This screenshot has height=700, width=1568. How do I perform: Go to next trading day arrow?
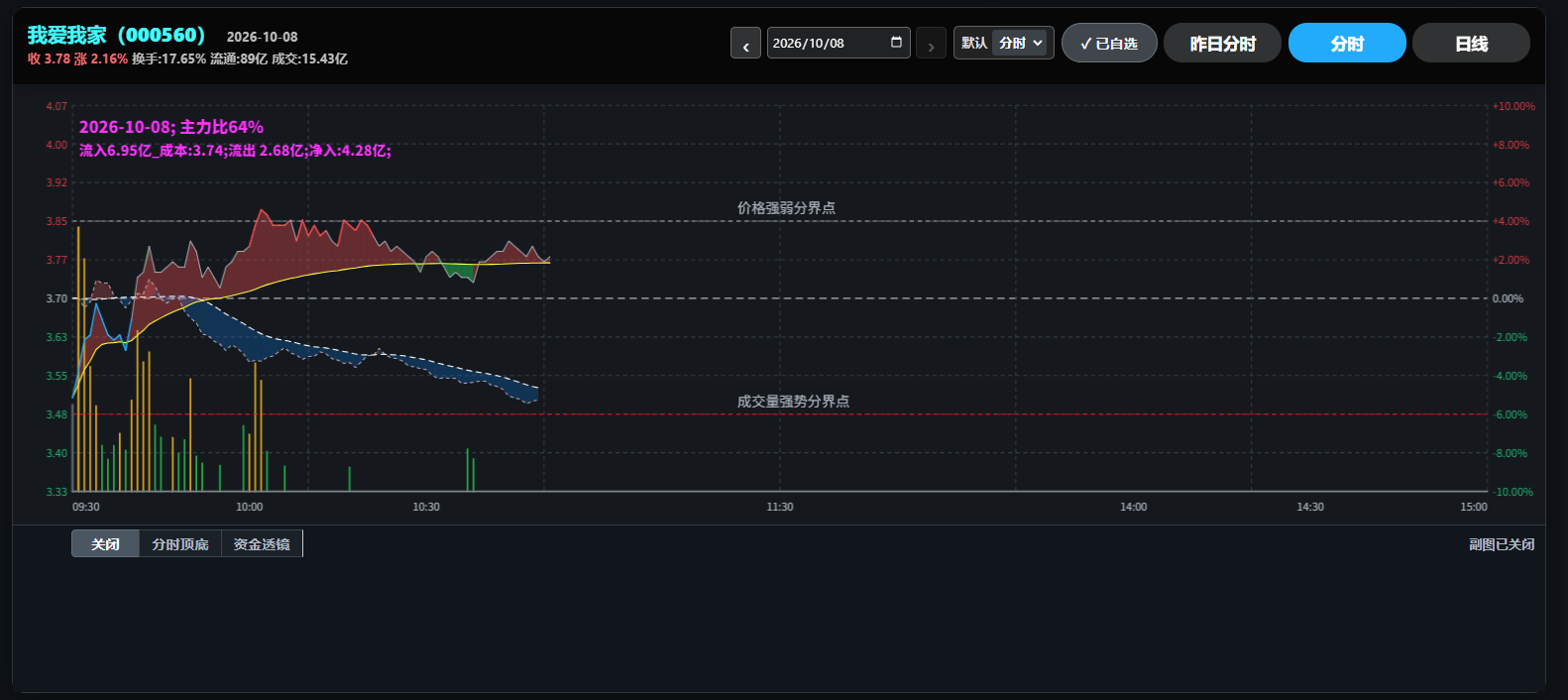931,44
